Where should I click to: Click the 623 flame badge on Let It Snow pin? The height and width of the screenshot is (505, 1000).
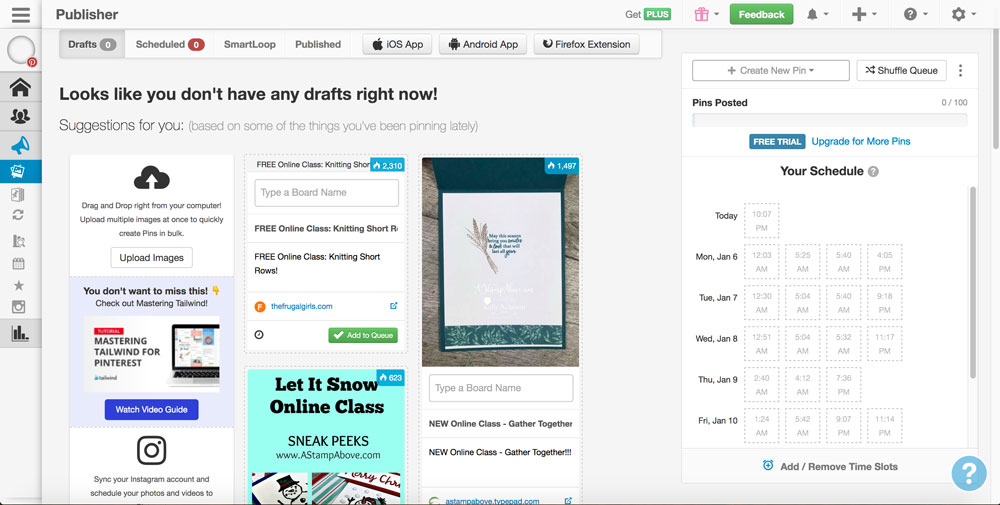point(390,377)
